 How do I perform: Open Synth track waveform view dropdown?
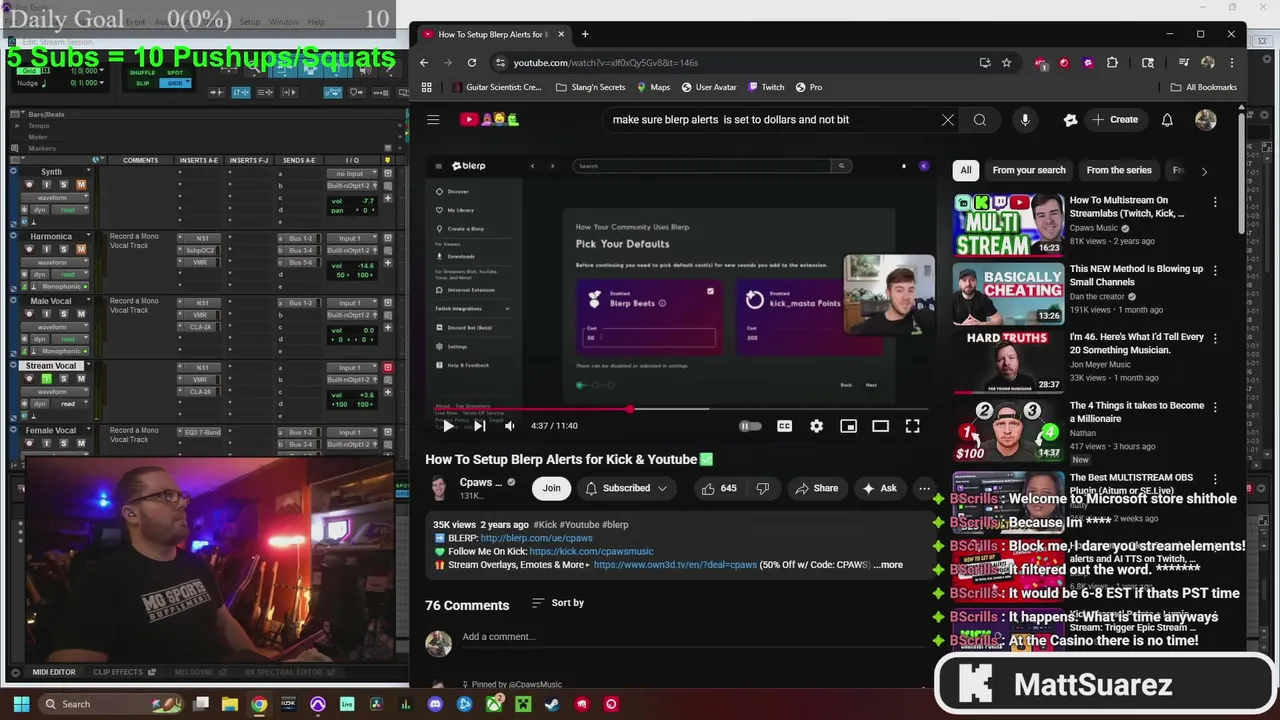click(x=55, y=197)
